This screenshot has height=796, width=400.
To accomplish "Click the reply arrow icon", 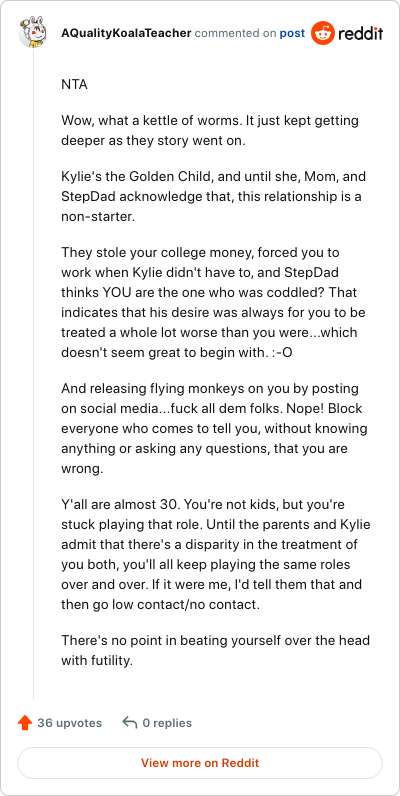I will pyautogui.click(x=130, y=722).
